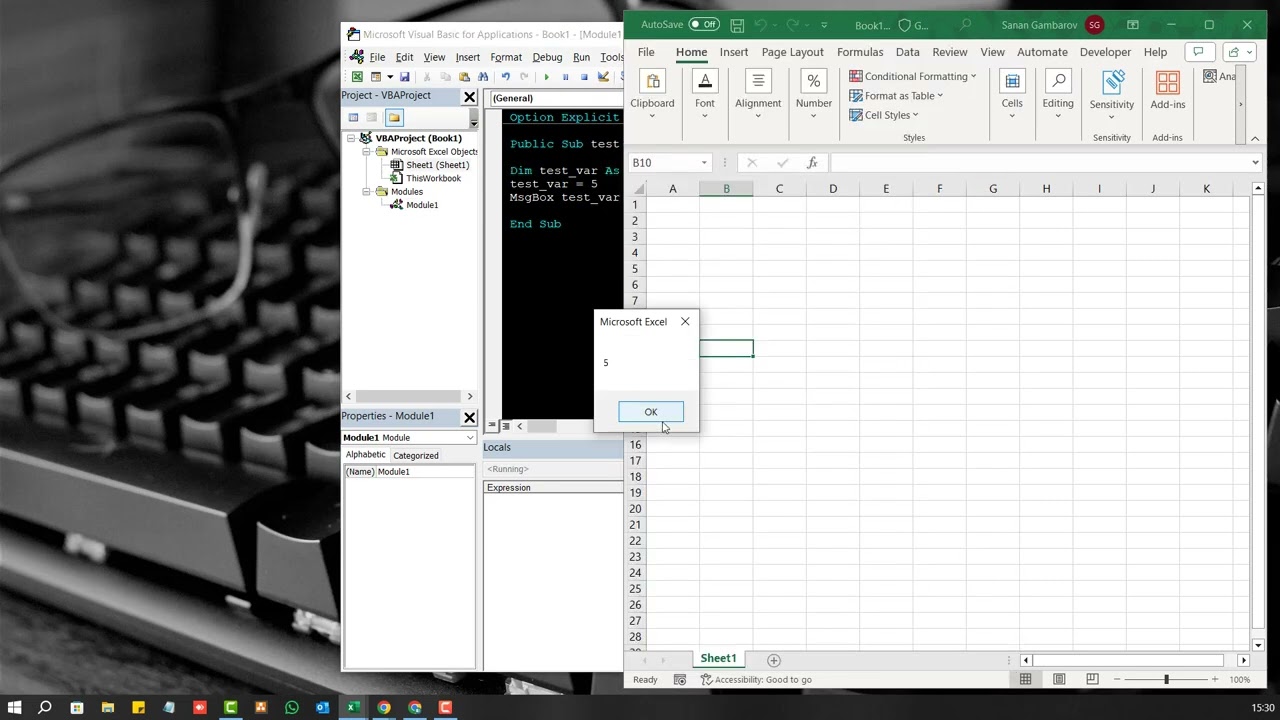Close the Properties - Module1 pane
This screenshot has height=720, width=1280.
(469, 416)
